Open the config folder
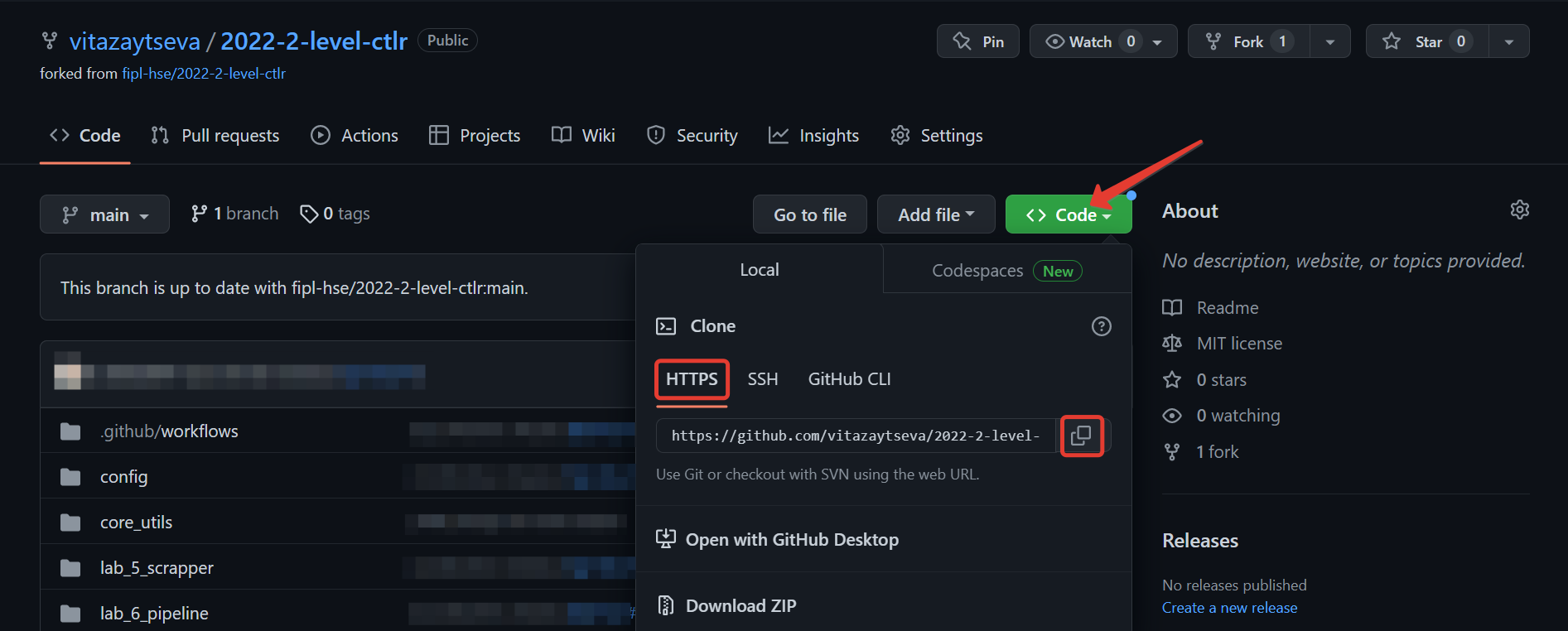The width and height of the screenshot is (1568, 631). coord(124,477)
